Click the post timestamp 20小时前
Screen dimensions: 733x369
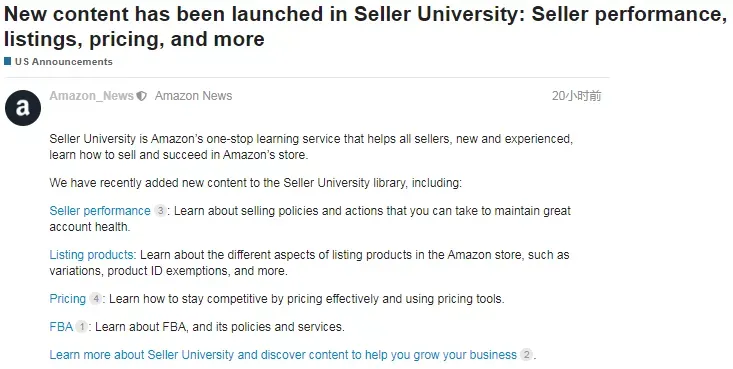tap(576, 96)
